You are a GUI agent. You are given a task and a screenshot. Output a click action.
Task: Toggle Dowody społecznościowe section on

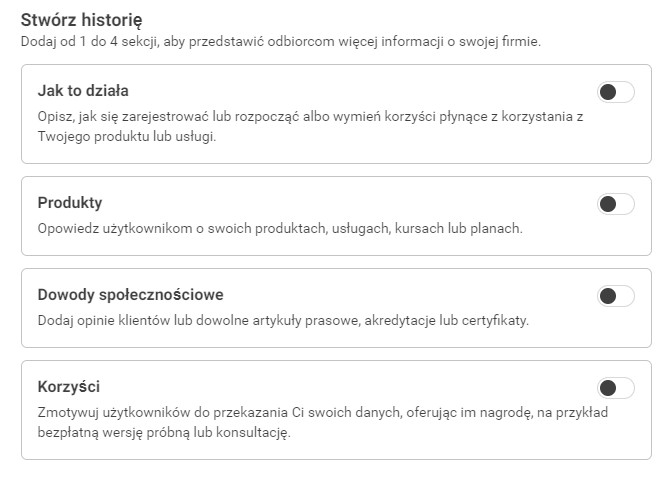coord(615,296)
